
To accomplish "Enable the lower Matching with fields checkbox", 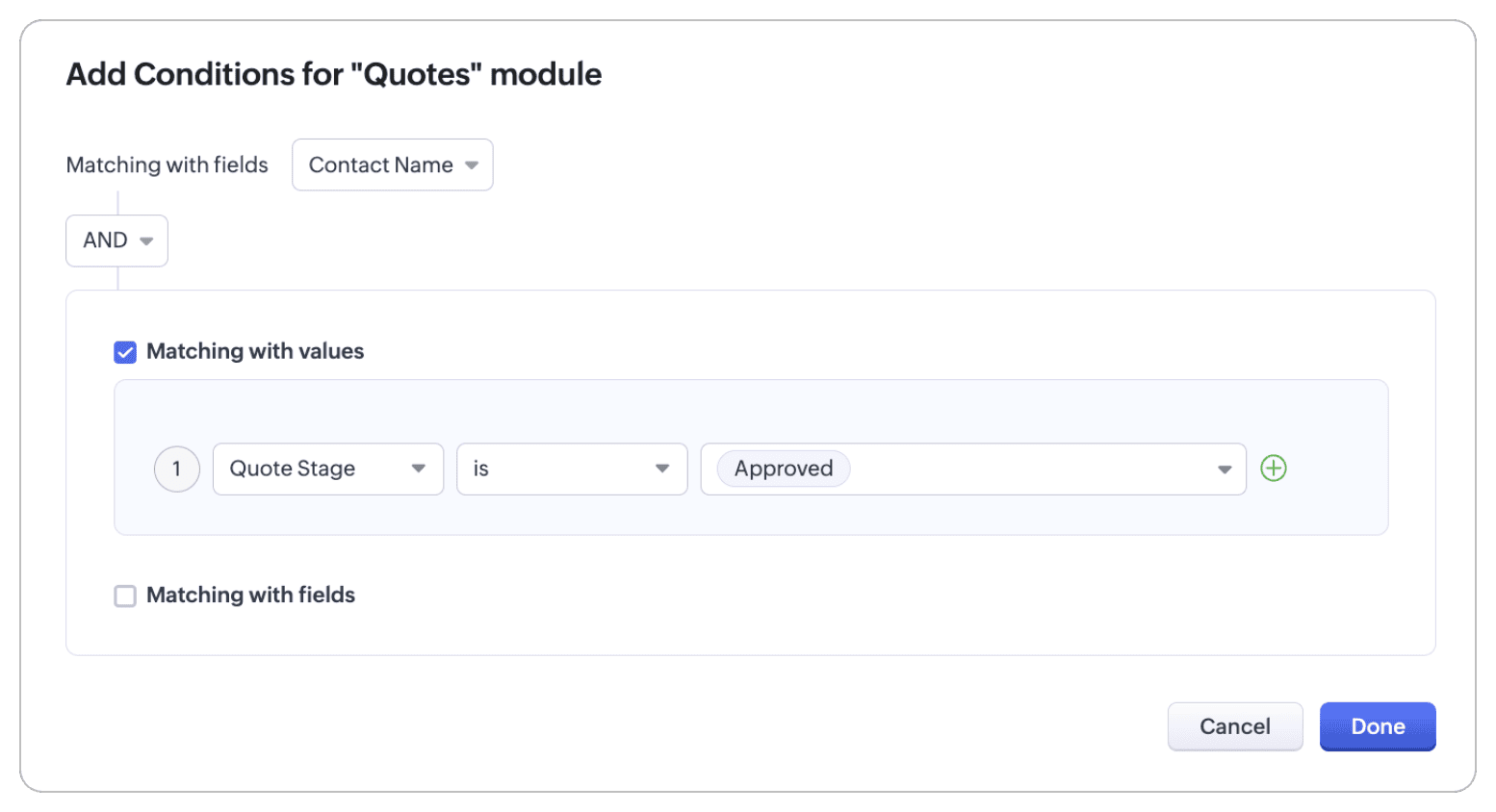I will point(125,596).
